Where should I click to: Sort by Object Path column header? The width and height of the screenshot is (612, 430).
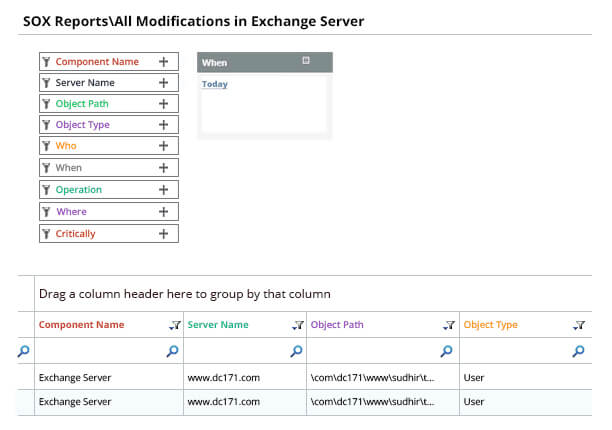tap(337, 325)
